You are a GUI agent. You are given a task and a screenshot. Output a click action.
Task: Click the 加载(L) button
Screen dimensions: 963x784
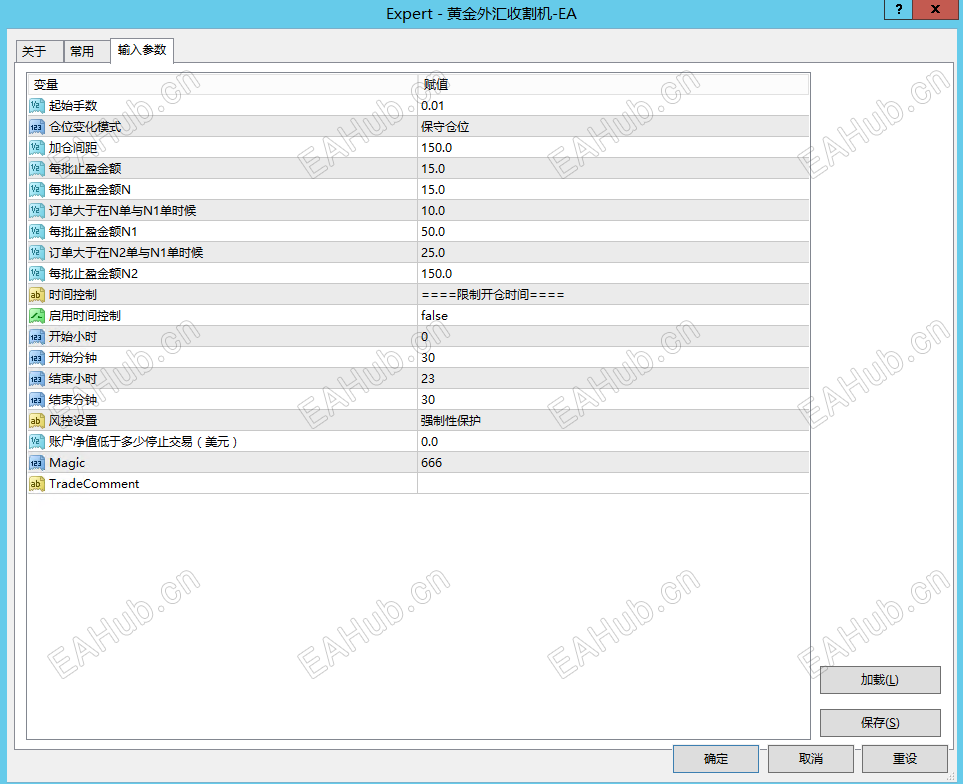point(879,680)
